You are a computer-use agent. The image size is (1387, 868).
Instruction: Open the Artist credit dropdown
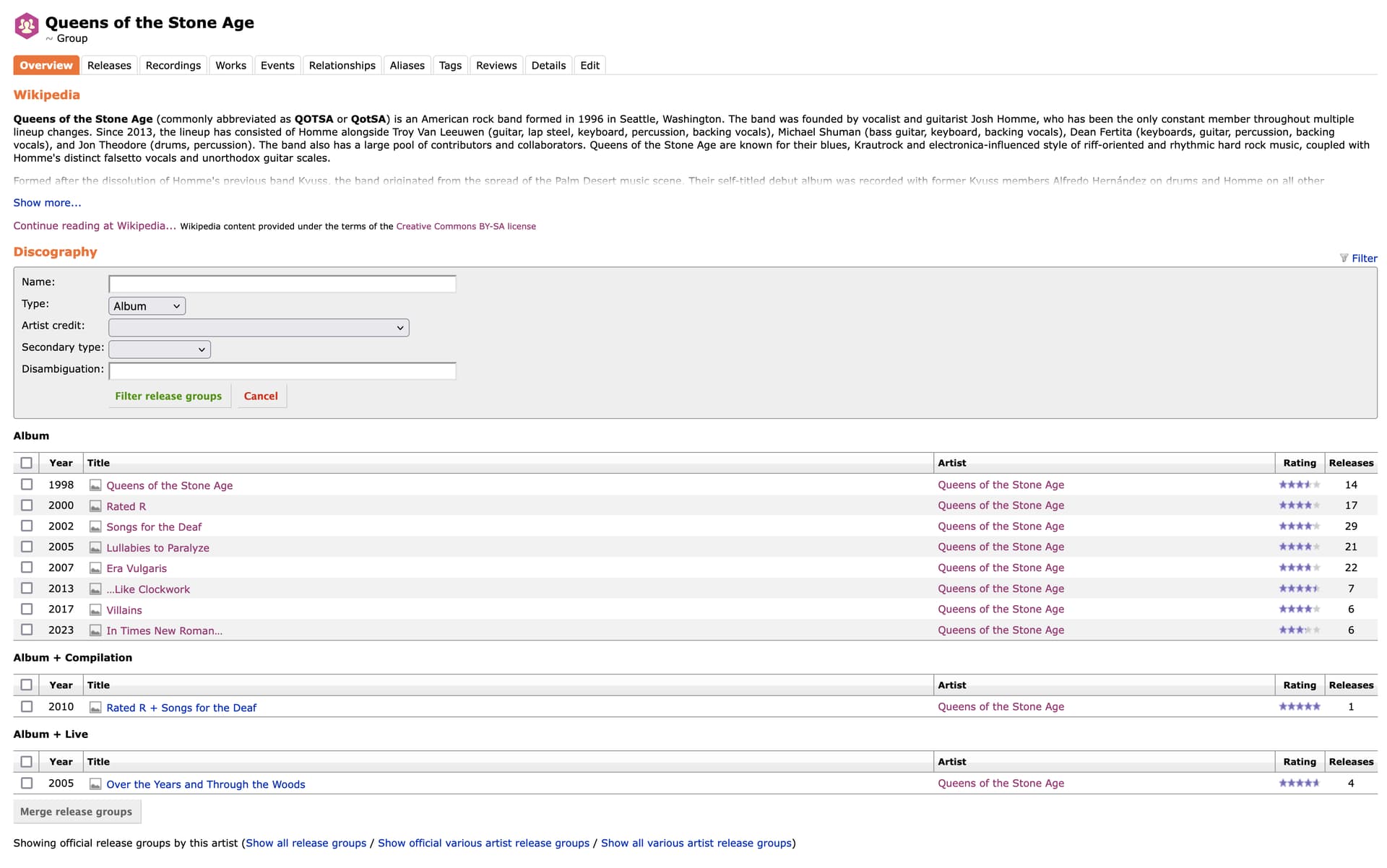[259, 328]
